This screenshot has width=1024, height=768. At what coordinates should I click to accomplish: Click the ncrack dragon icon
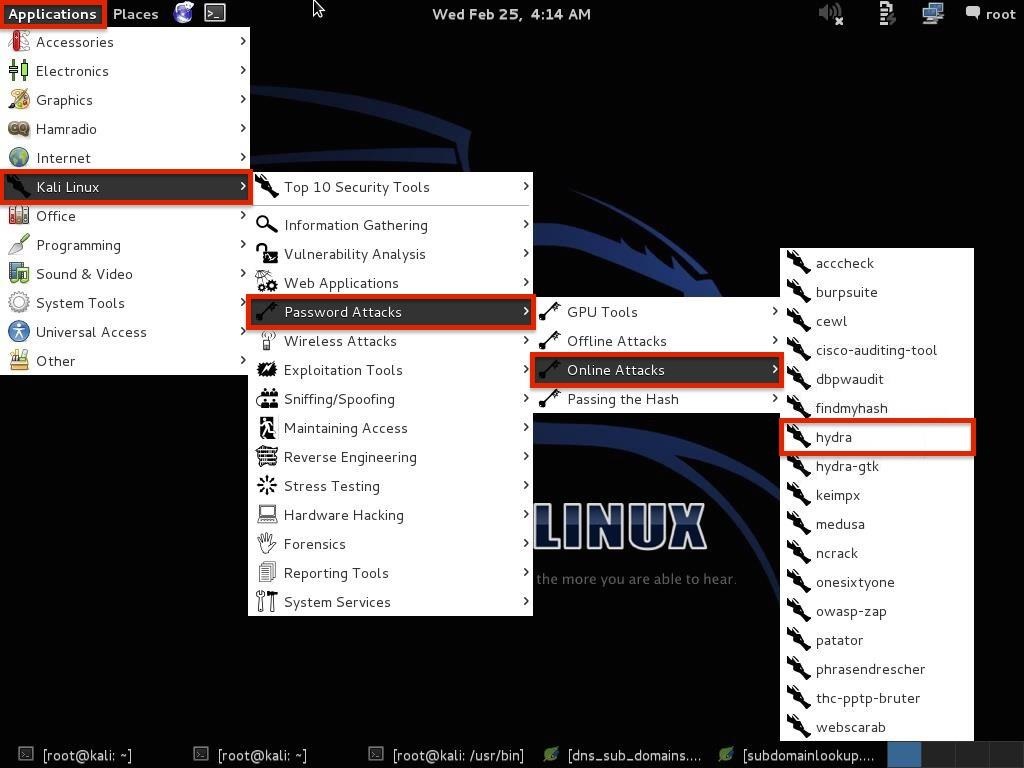click(x=798, y=553)
